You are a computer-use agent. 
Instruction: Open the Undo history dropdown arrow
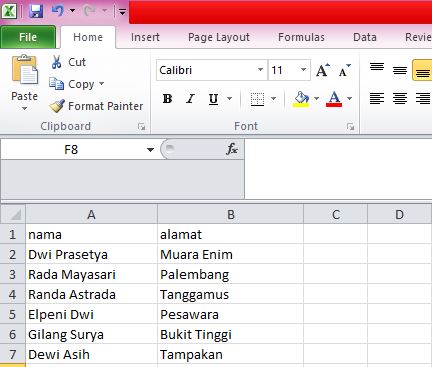tap(72, 11)
